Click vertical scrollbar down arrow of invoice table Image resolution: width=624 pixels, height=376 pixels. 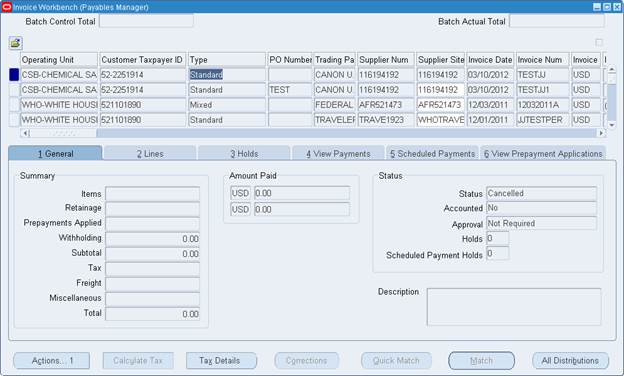(611, 125)
